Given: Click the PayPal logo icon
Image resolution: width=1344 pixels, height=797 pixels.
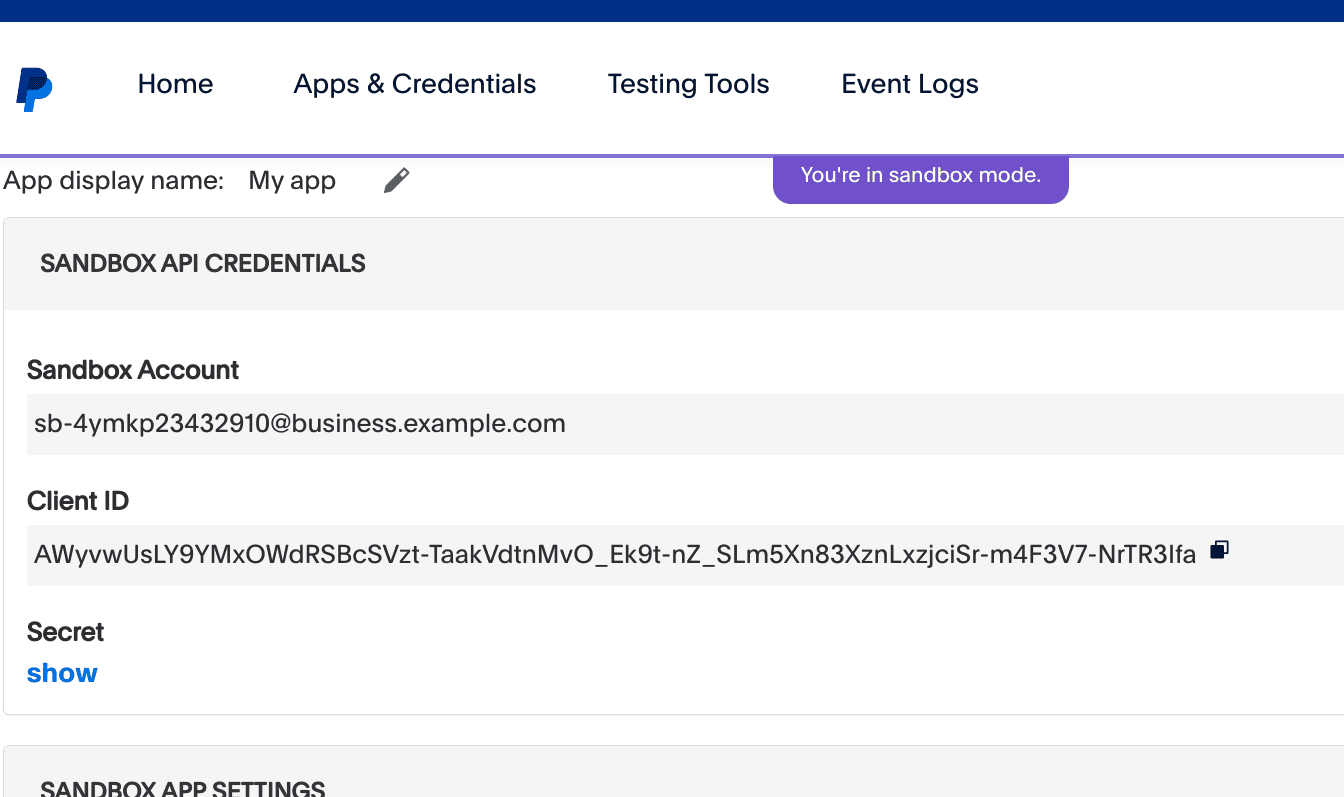Looking at the screenshot, I should click(x=34, y=89).
